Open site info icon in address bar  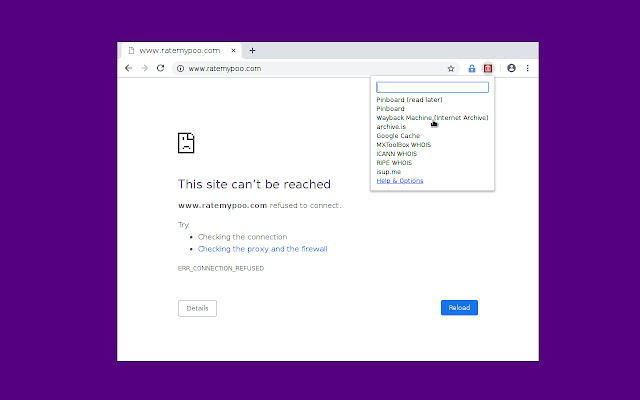pyautogui.click(x=180, y=69)
